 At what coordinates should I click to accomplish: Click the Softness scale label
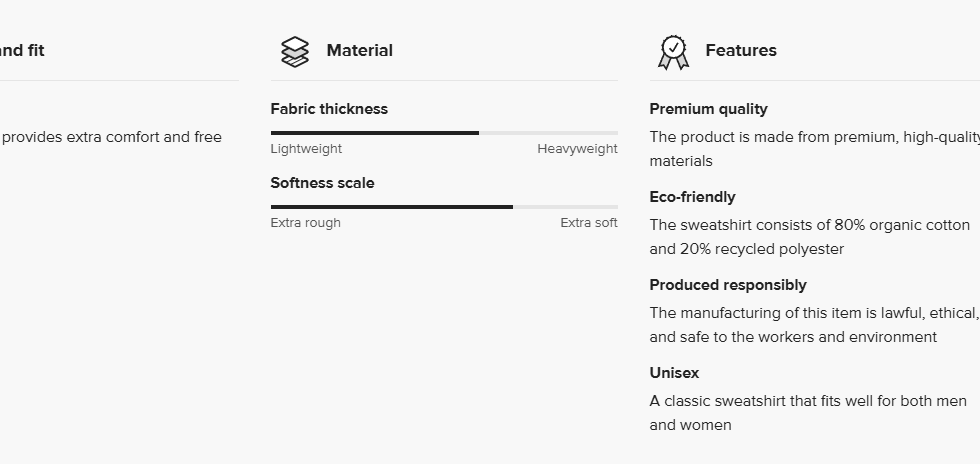(322, 183)
